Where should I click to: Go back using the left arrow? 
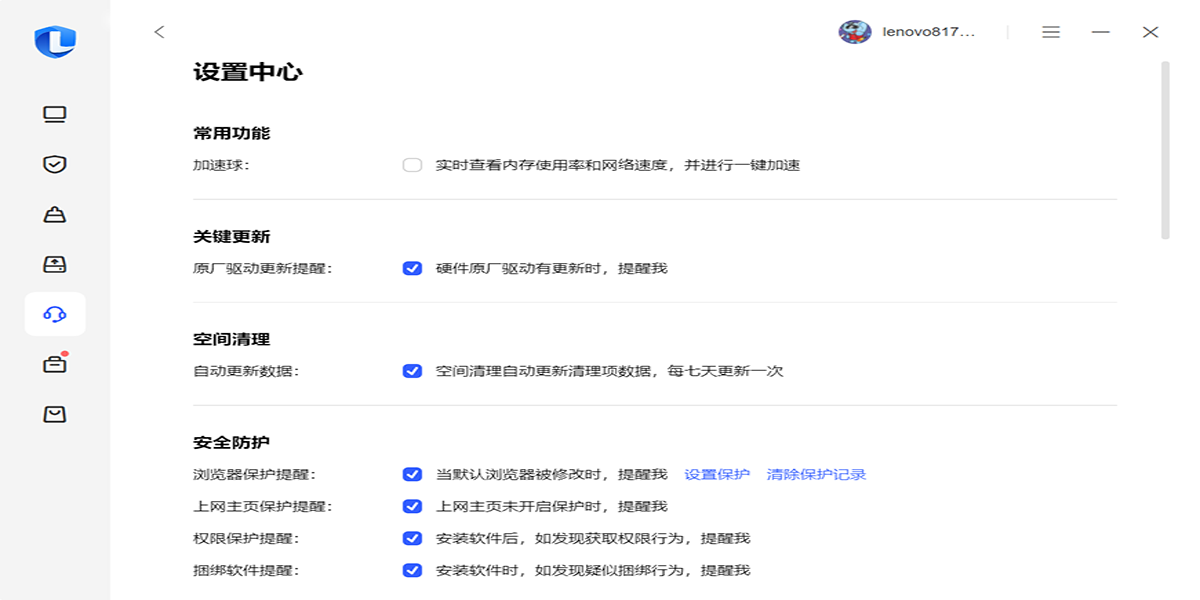(x=159, y=32)
